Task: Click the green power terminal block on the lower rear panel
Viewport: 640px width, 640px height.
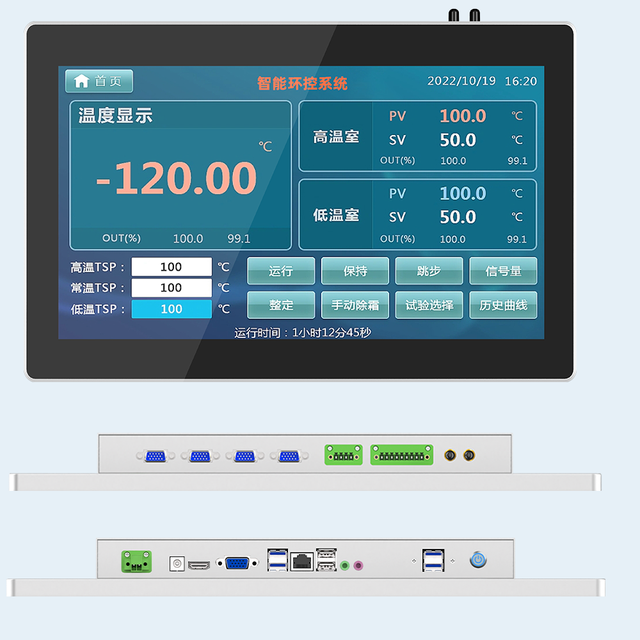Action: pos(137,561)
